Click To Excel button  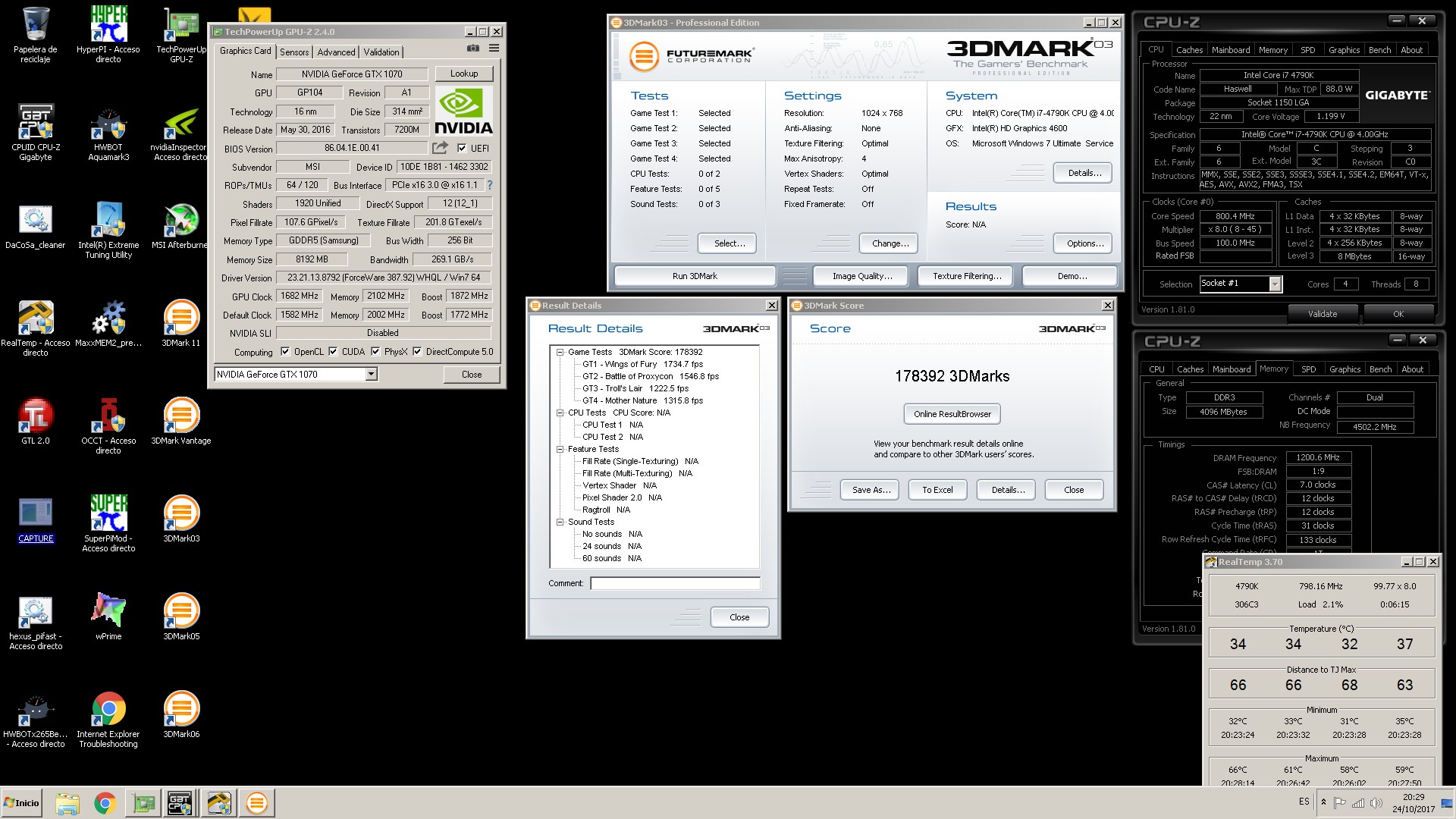937,490
